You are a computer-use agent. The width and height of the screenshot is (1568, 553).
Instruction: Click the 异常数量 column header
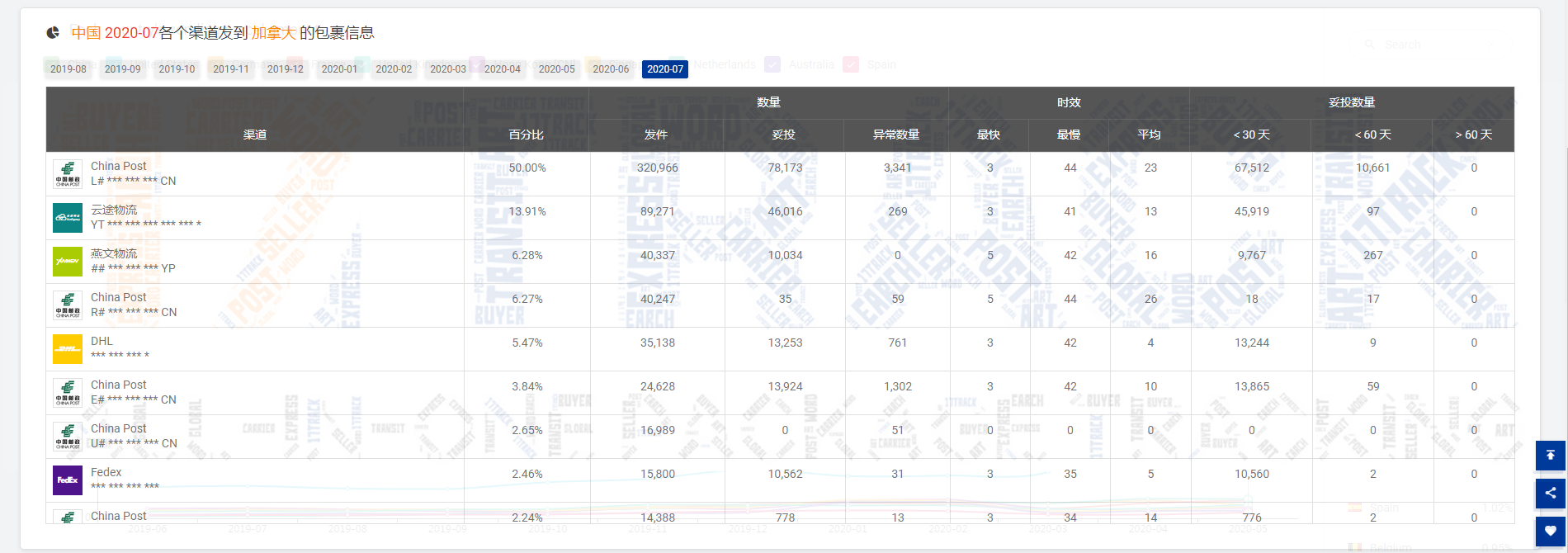click(x=896, y=135)
